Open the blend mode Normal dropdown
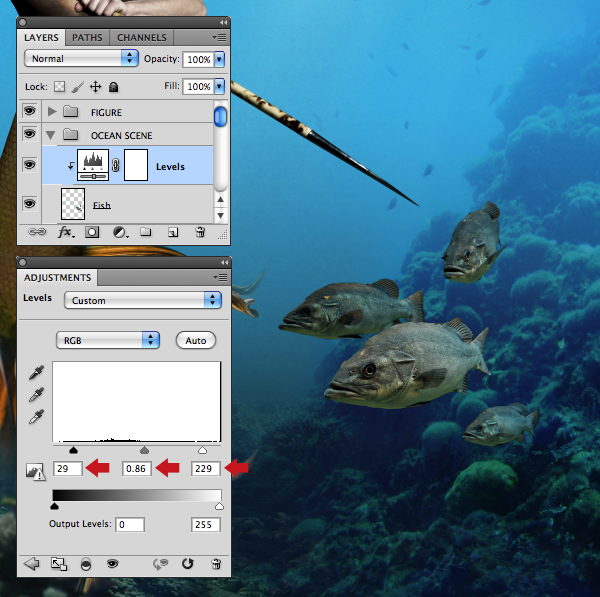This screenshot has width=600, height=597. click(81, 59)
